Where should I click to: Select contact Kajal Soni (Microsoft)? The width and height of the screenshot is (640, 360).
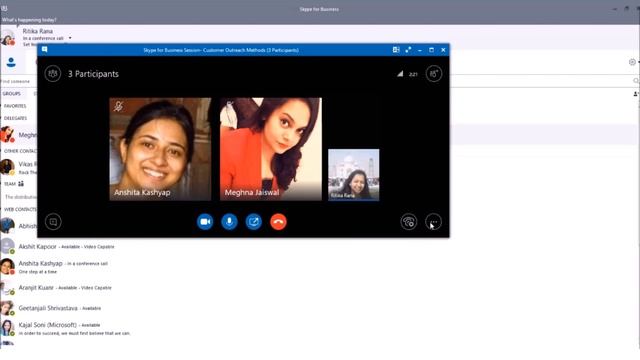pyautogui.click(x=74, y=328)
